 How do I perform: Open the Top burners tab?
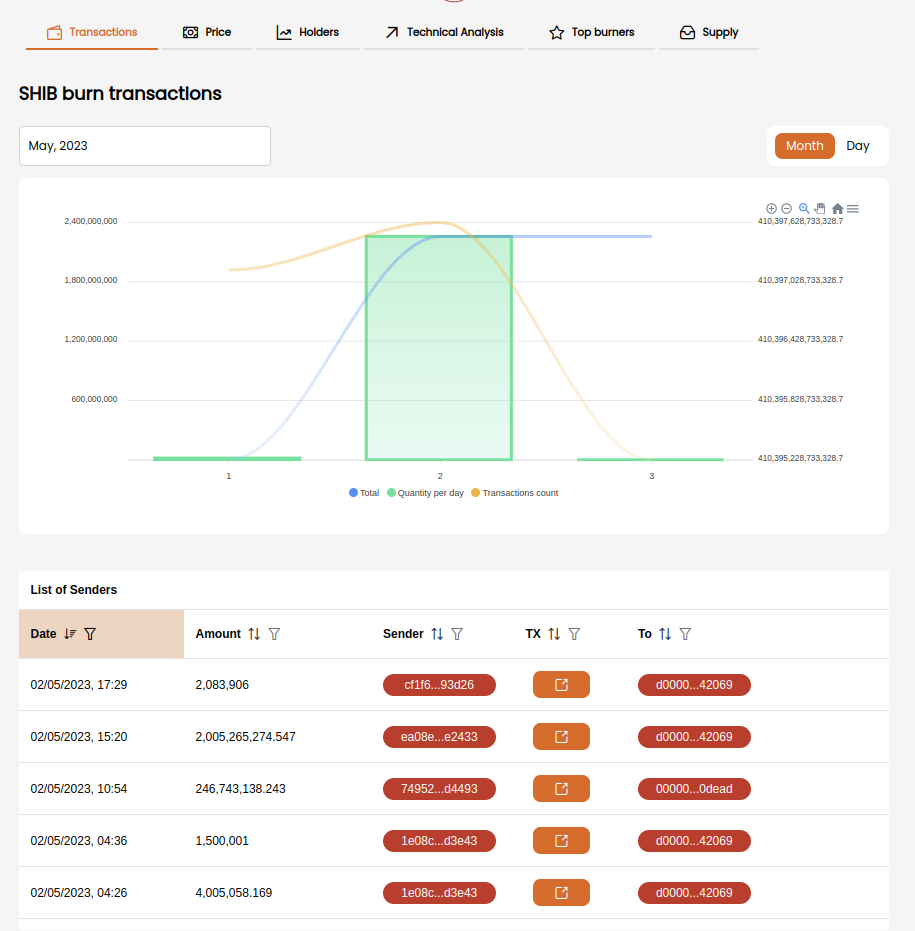(x=591, y=32)
